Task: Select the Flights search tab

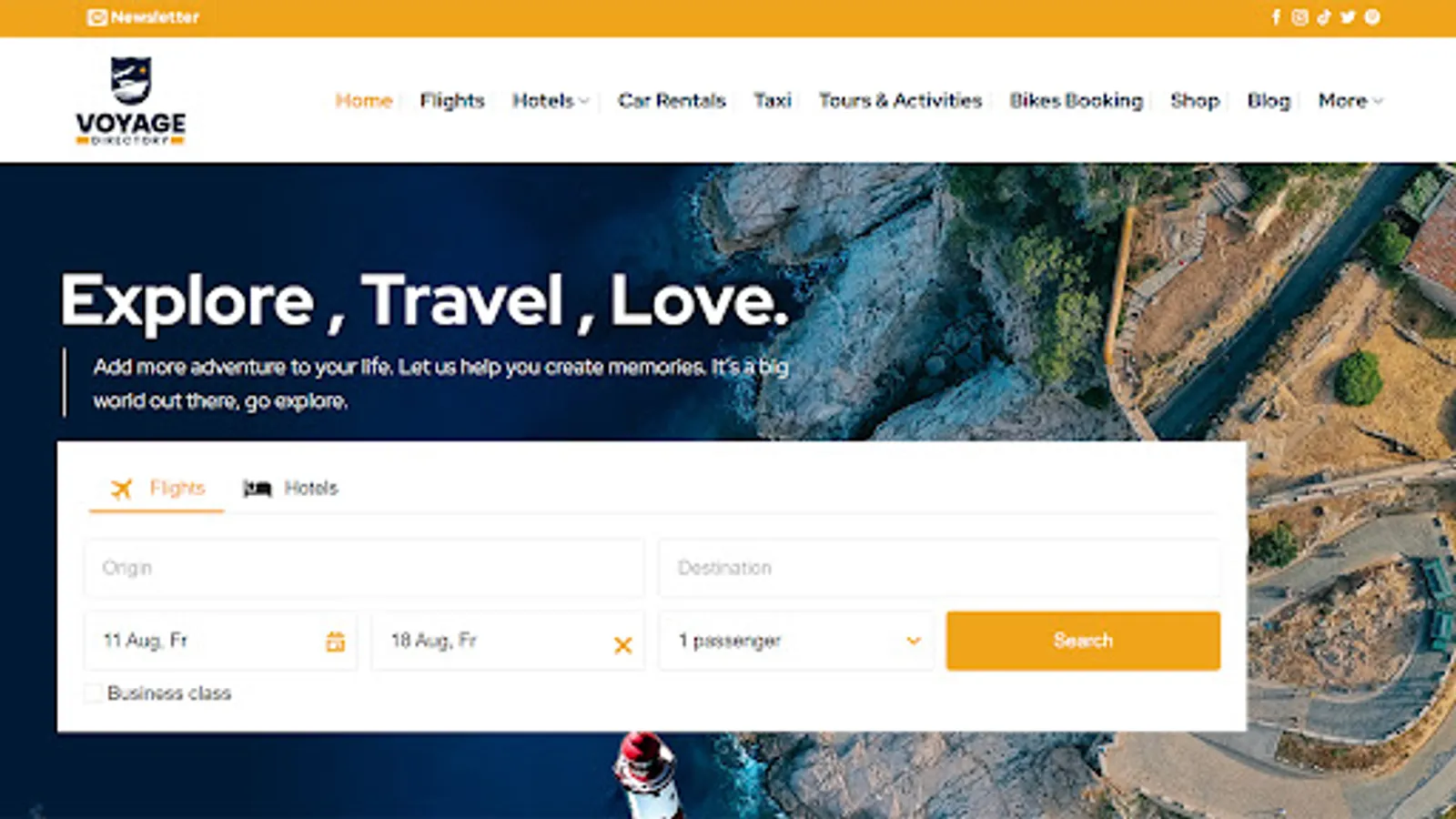Action: [157, 489]
